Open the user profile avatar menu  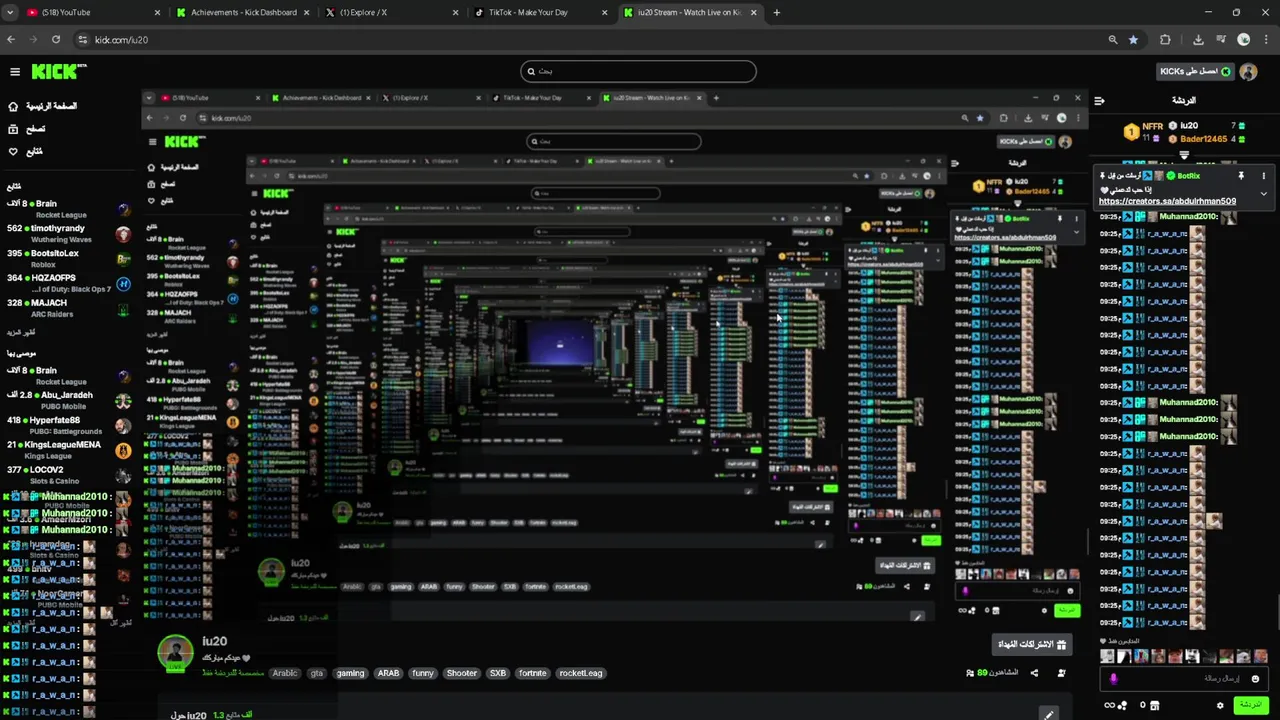[1248, 71]
